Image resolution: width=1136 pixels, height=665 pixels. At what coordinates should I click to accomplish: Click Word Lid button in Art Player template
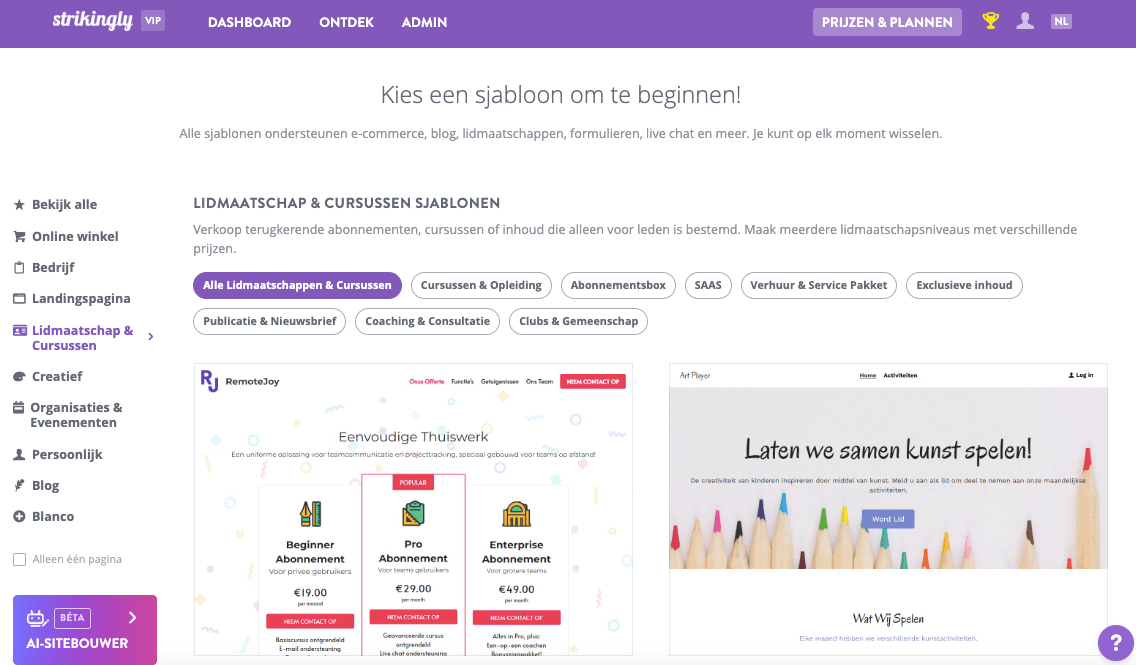(888, 519)
